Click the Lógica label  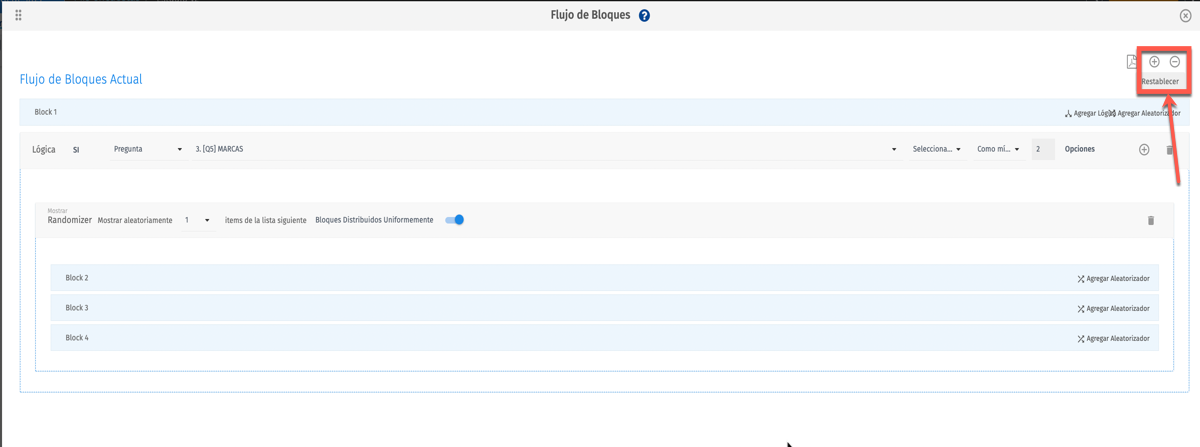click(x=44, y=150)
